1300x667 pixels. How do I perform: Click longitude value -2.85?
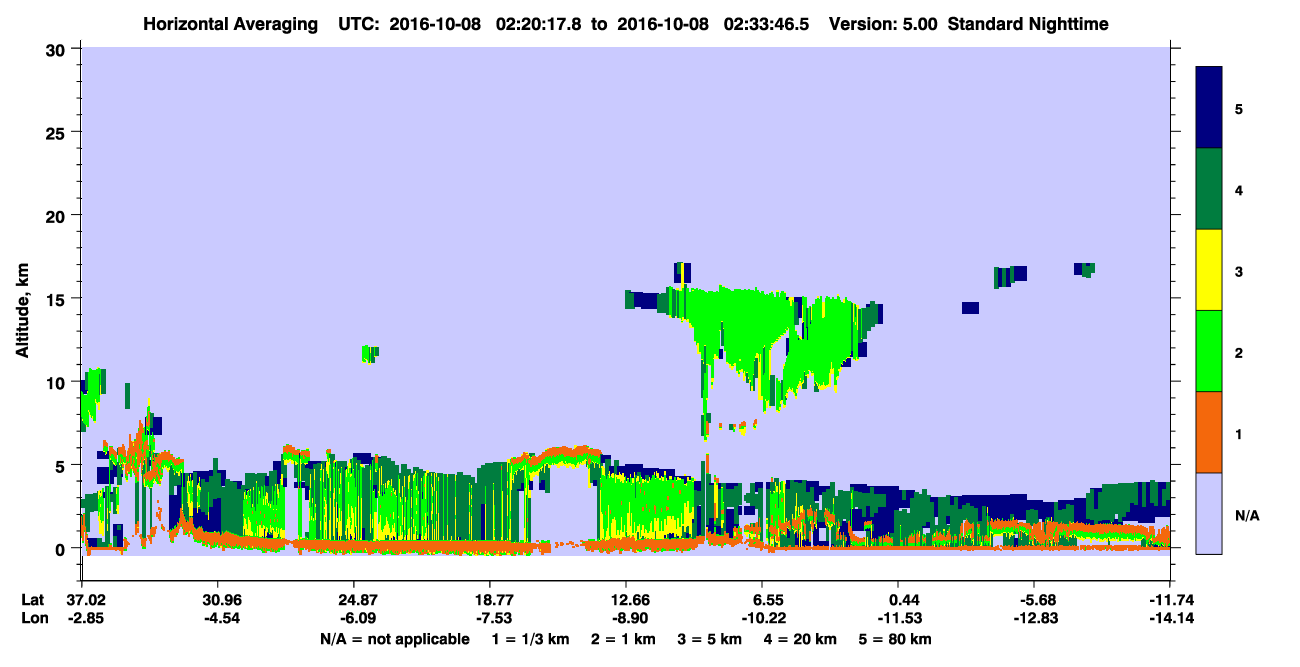(x=86, y=618)
